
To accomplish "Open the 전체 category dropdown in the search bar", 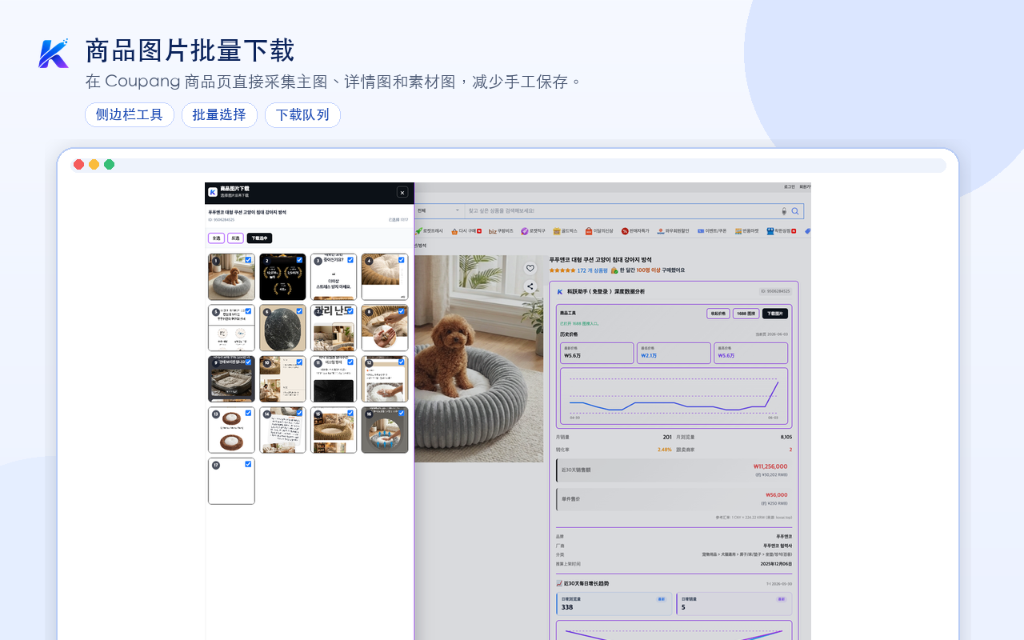I will click(x=438, y=211).
